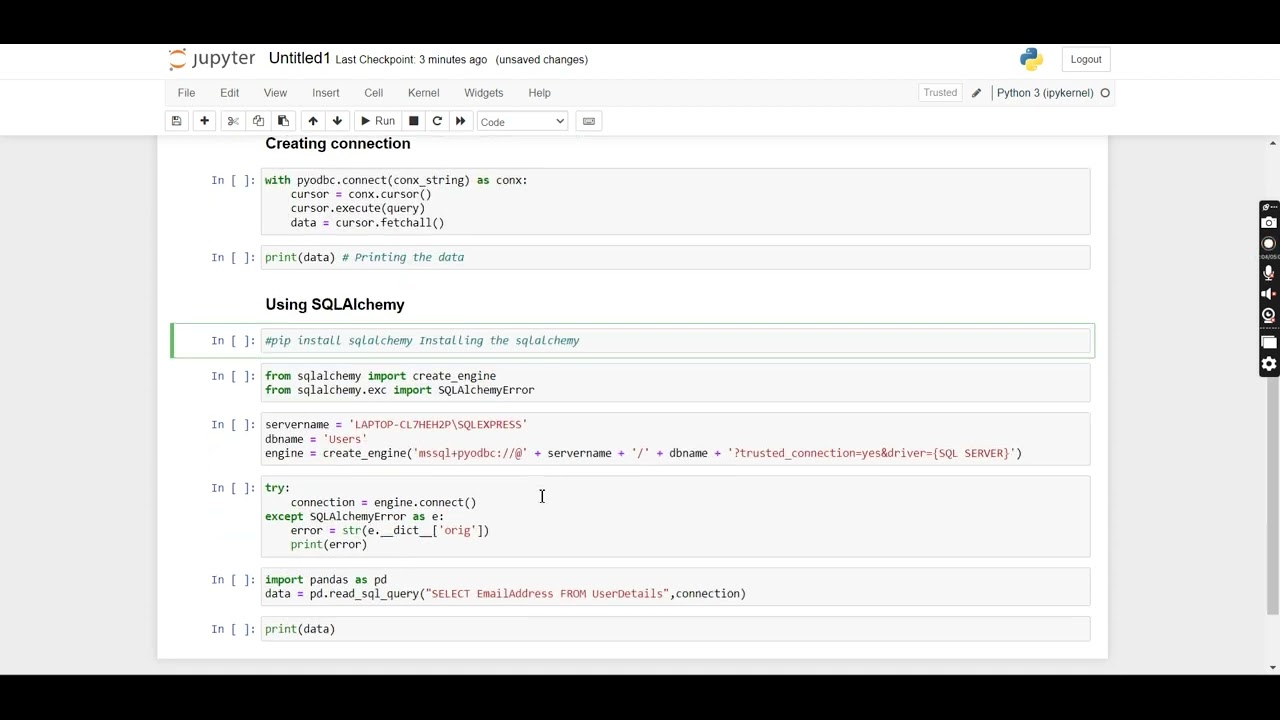1280x720 pixels.
Task: Open the recorder window selection icon
Action: tap(1269, 343)
